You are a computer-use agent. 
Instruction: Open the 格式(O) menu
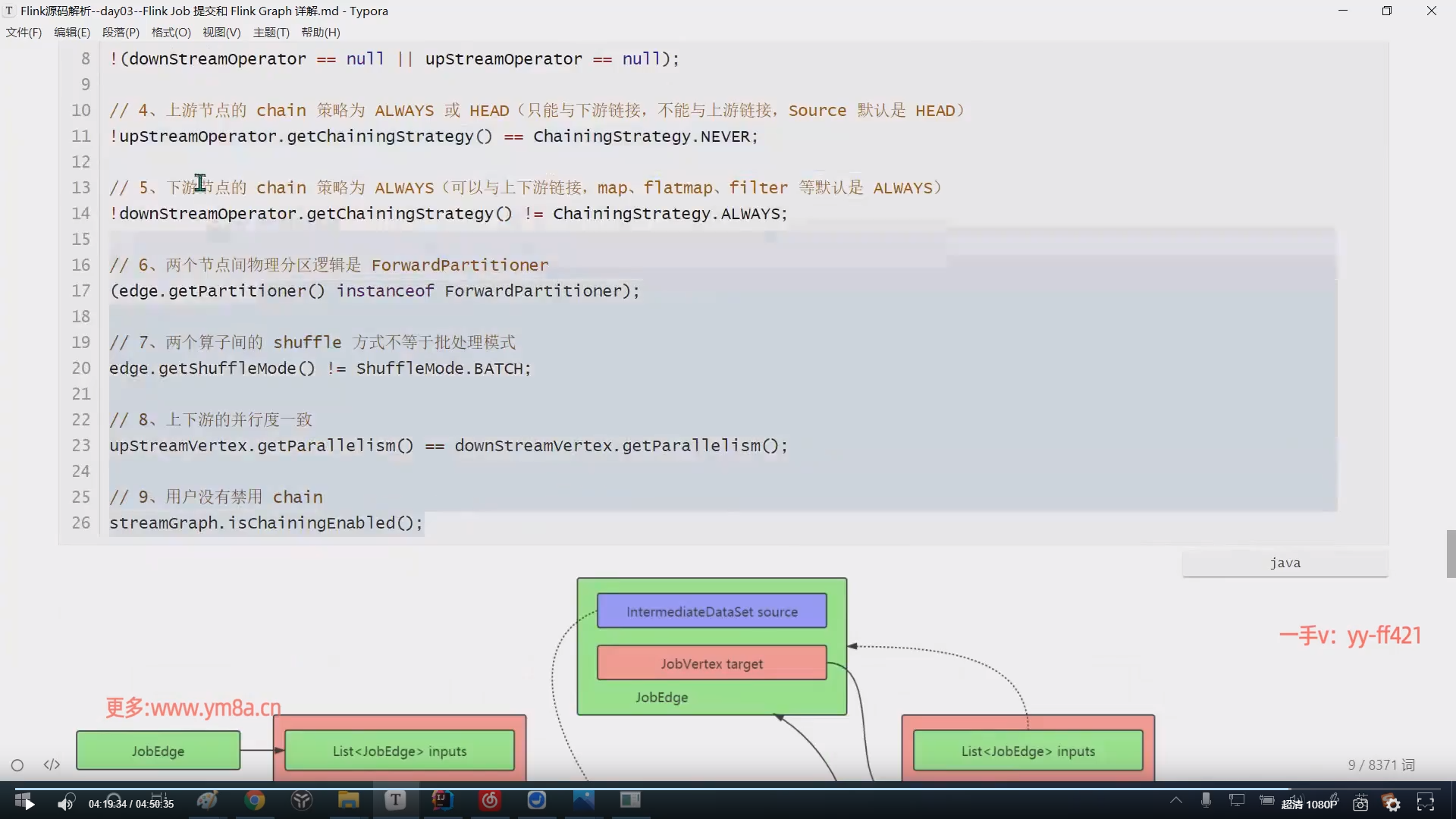(171, 33)
